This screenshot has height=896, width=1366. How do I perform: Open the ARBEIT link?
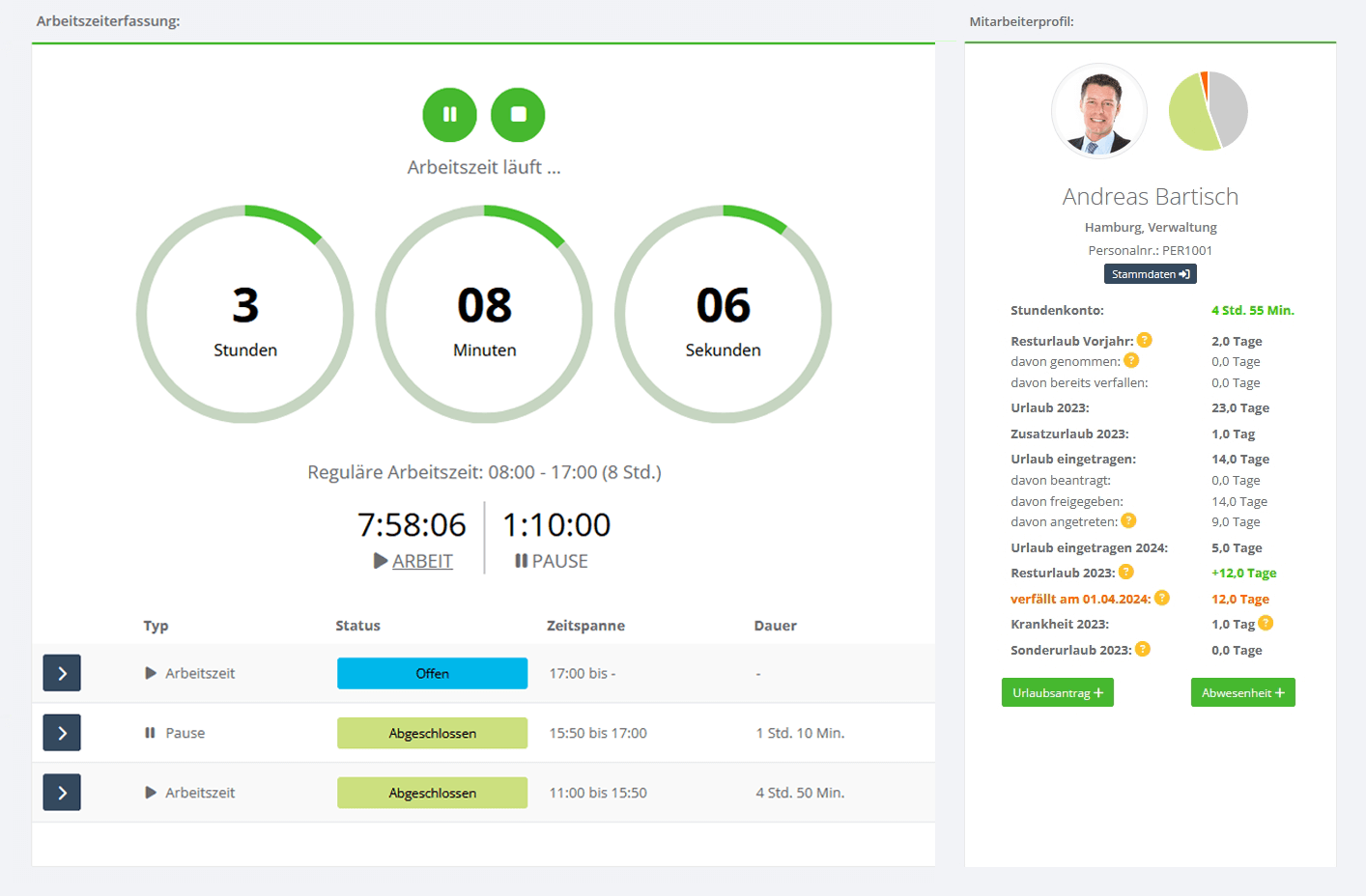422,561
